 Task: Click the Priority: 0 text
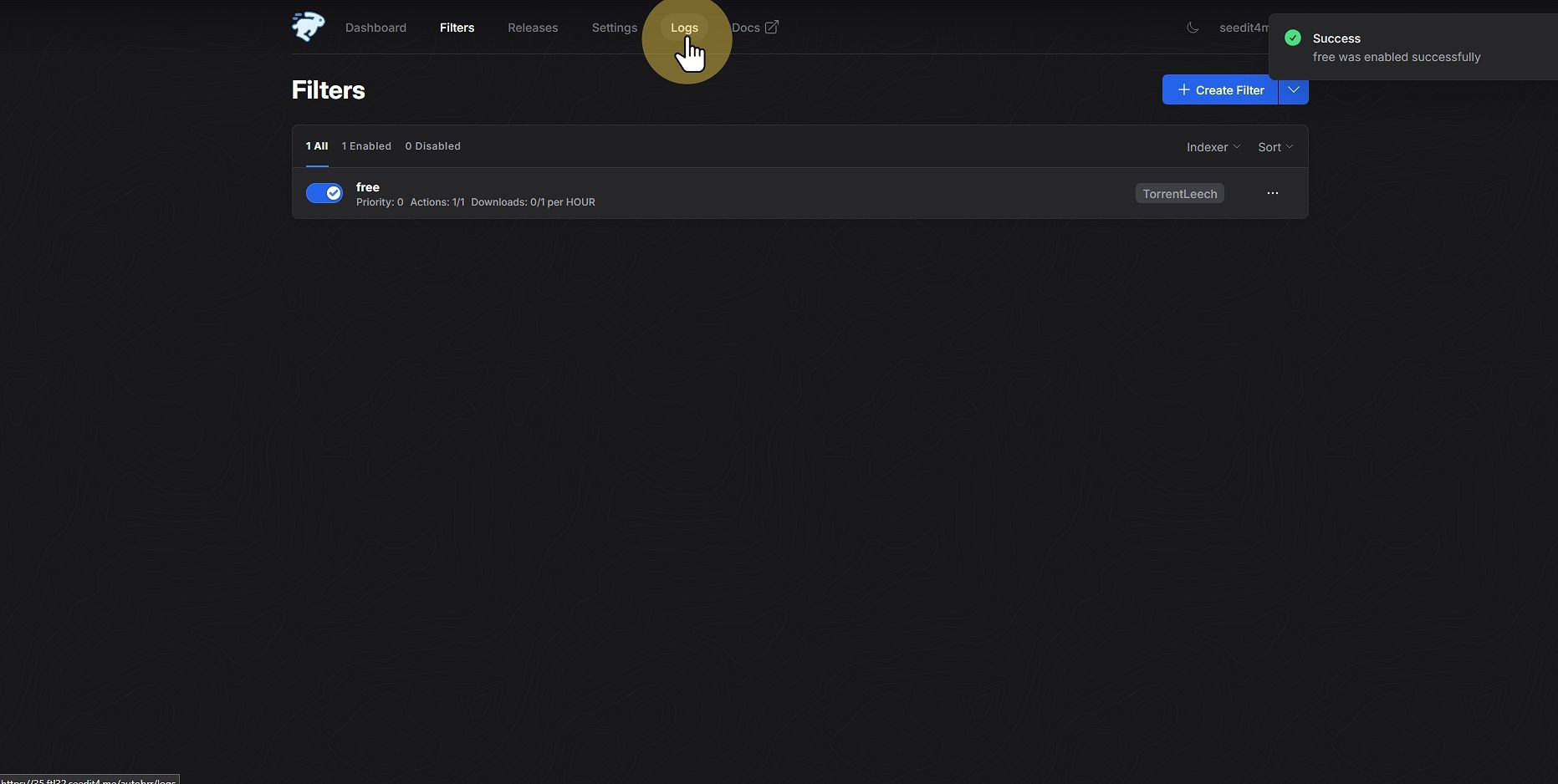(x=380, y=202)
